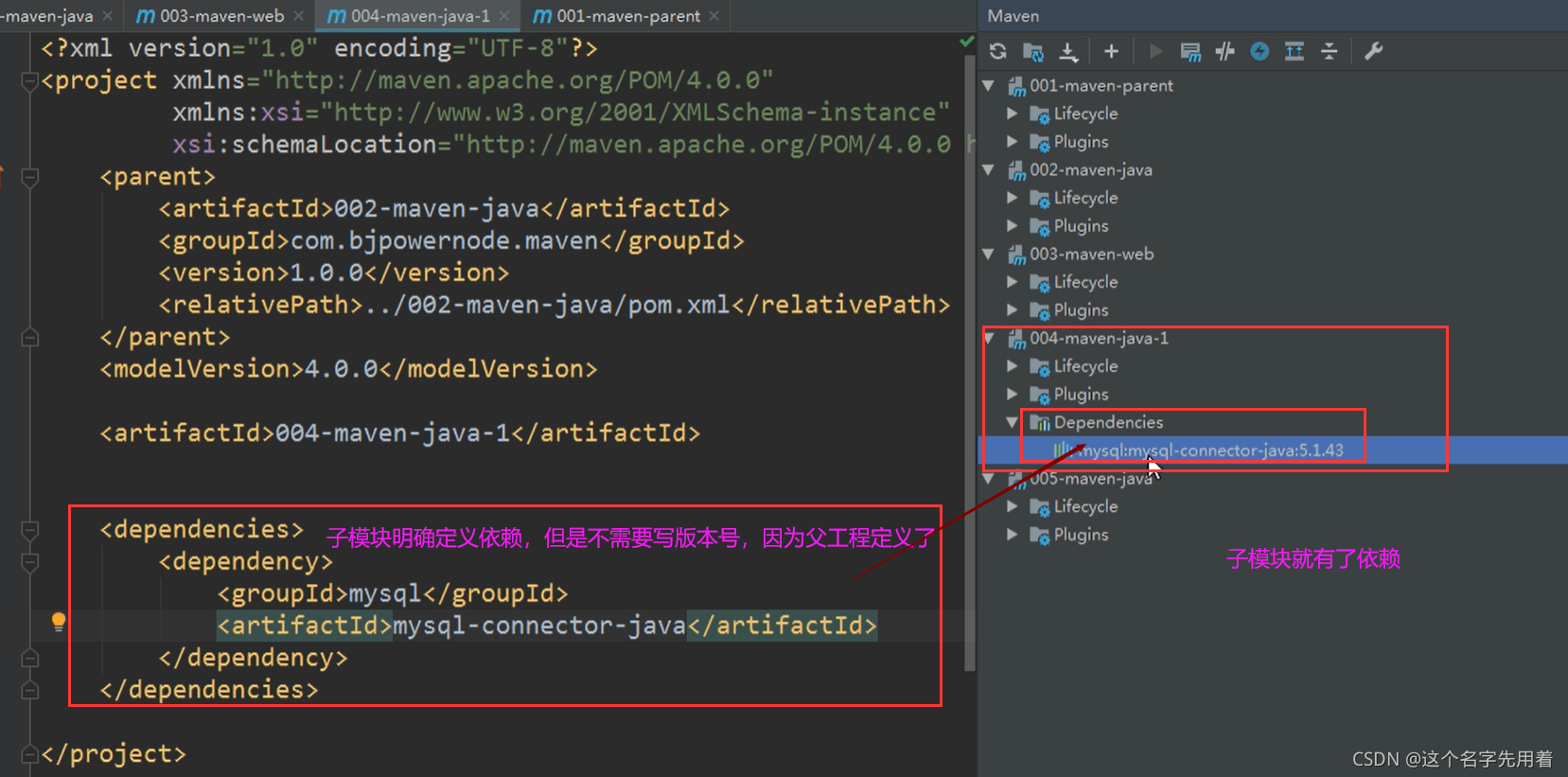Viewport: 1568px width, 777px height.
Task: Toggle Skip Tests mode icon
Action: click(x=1260, y=51)
